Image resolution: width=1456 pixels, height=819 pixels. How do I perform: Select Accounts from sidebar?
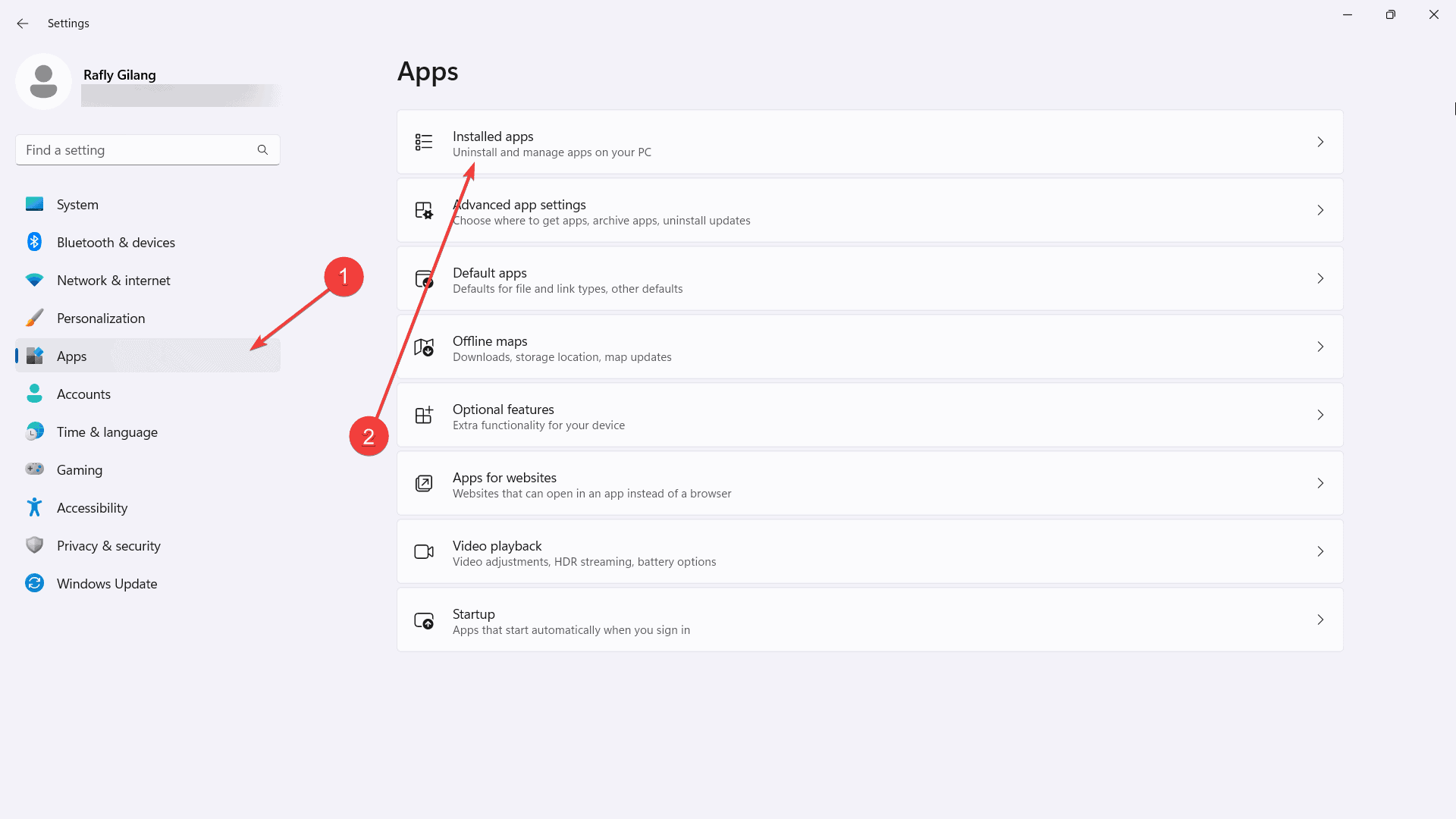tap(83, 393)
